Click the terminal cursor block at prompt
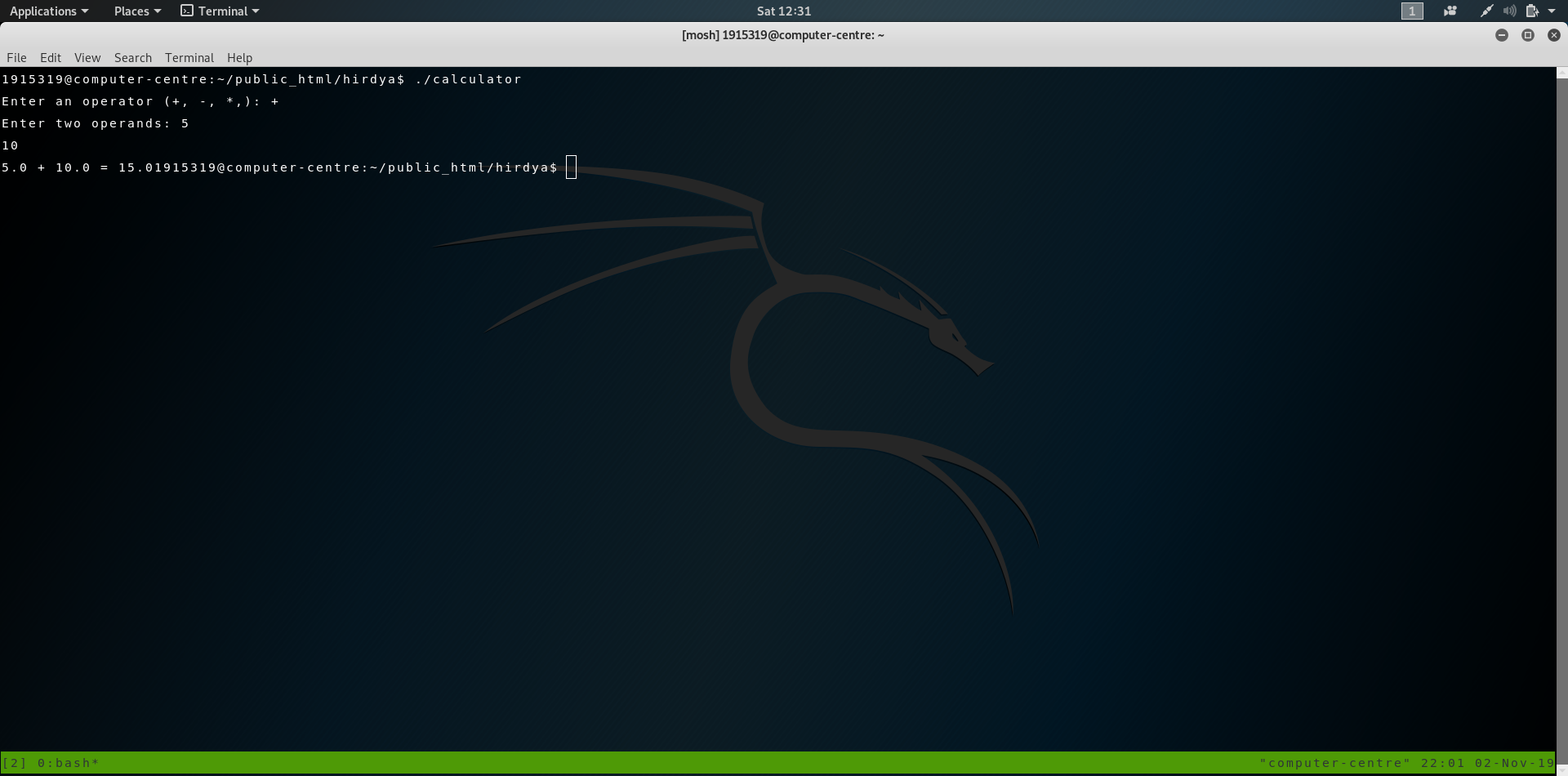 point(572,167)
